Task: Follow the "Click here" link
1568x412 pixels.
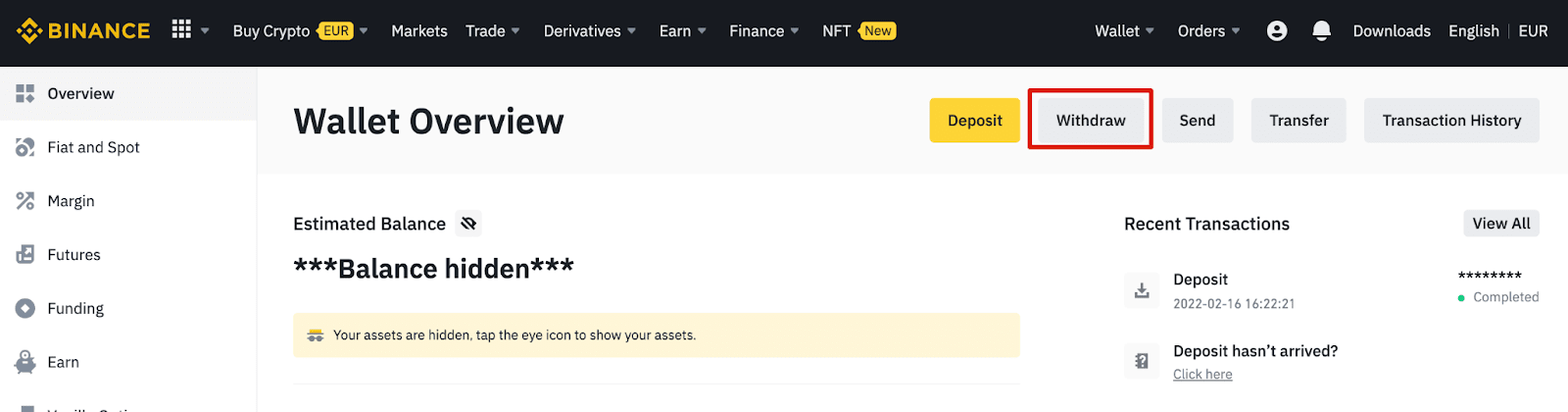Action: [x=1202, y=374]
